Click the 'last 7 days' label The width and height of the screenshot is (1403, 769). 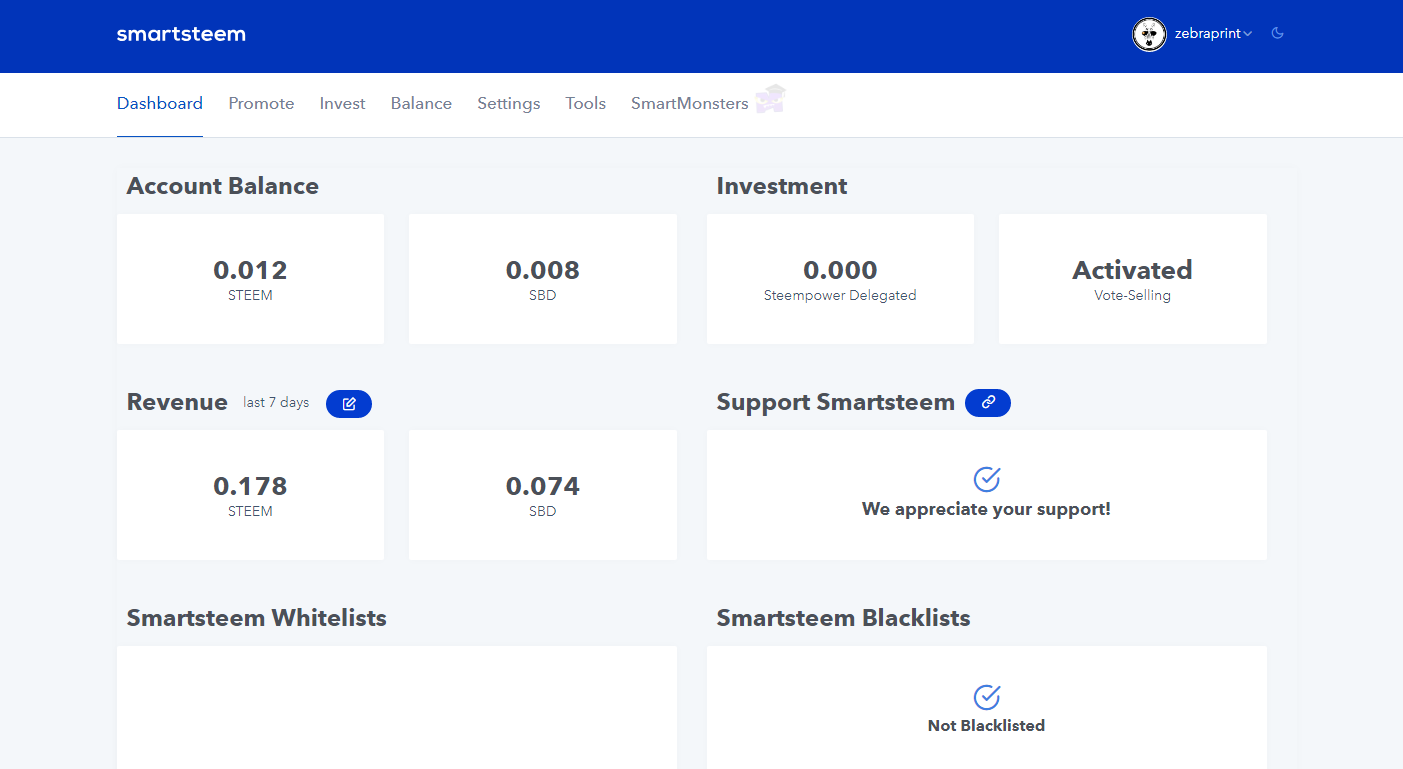tap(276, 402)
